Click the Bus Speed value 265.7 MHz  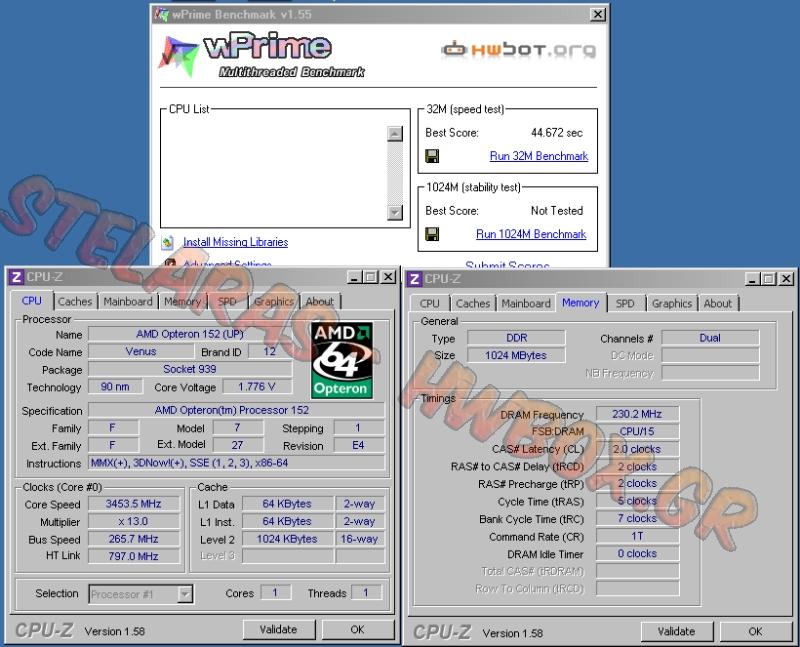134,539
